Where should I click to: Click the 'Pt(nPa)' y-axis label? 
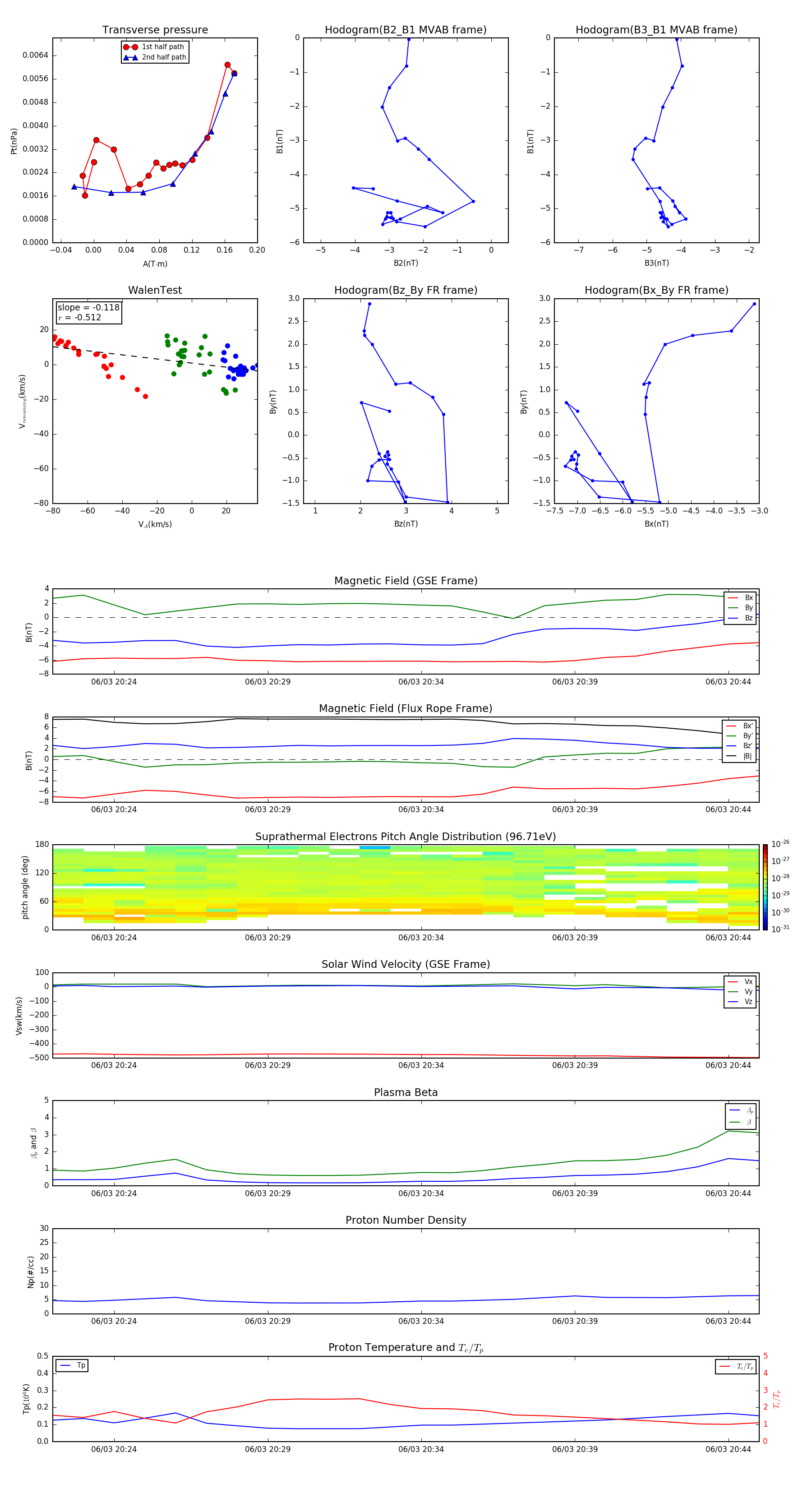click(x=14, y=141)
